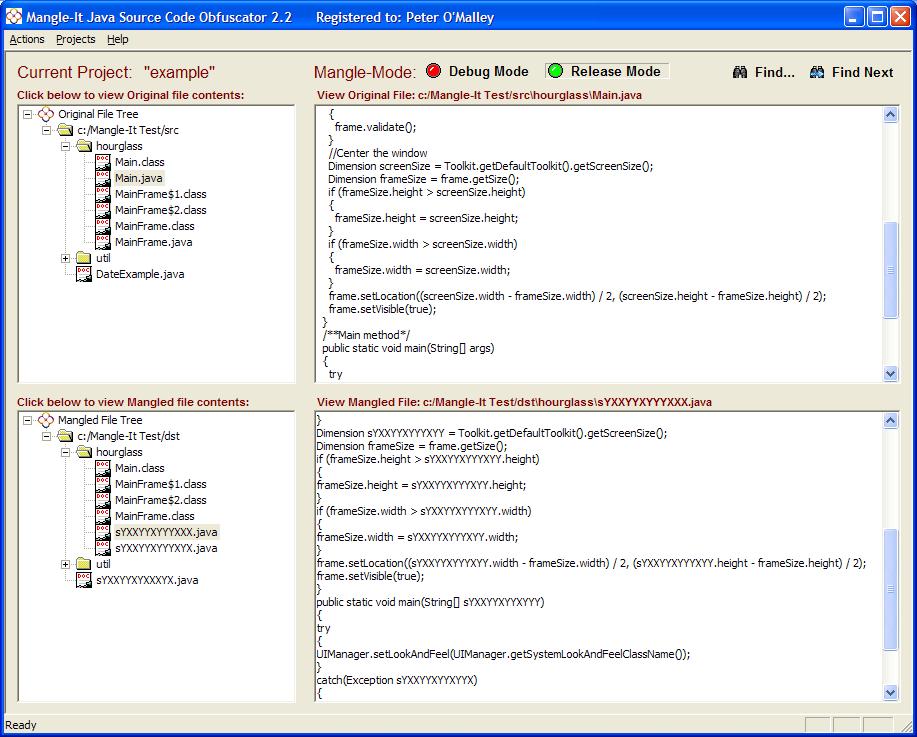
Task: Click the Ready status bar text
Action: (21, 725)
